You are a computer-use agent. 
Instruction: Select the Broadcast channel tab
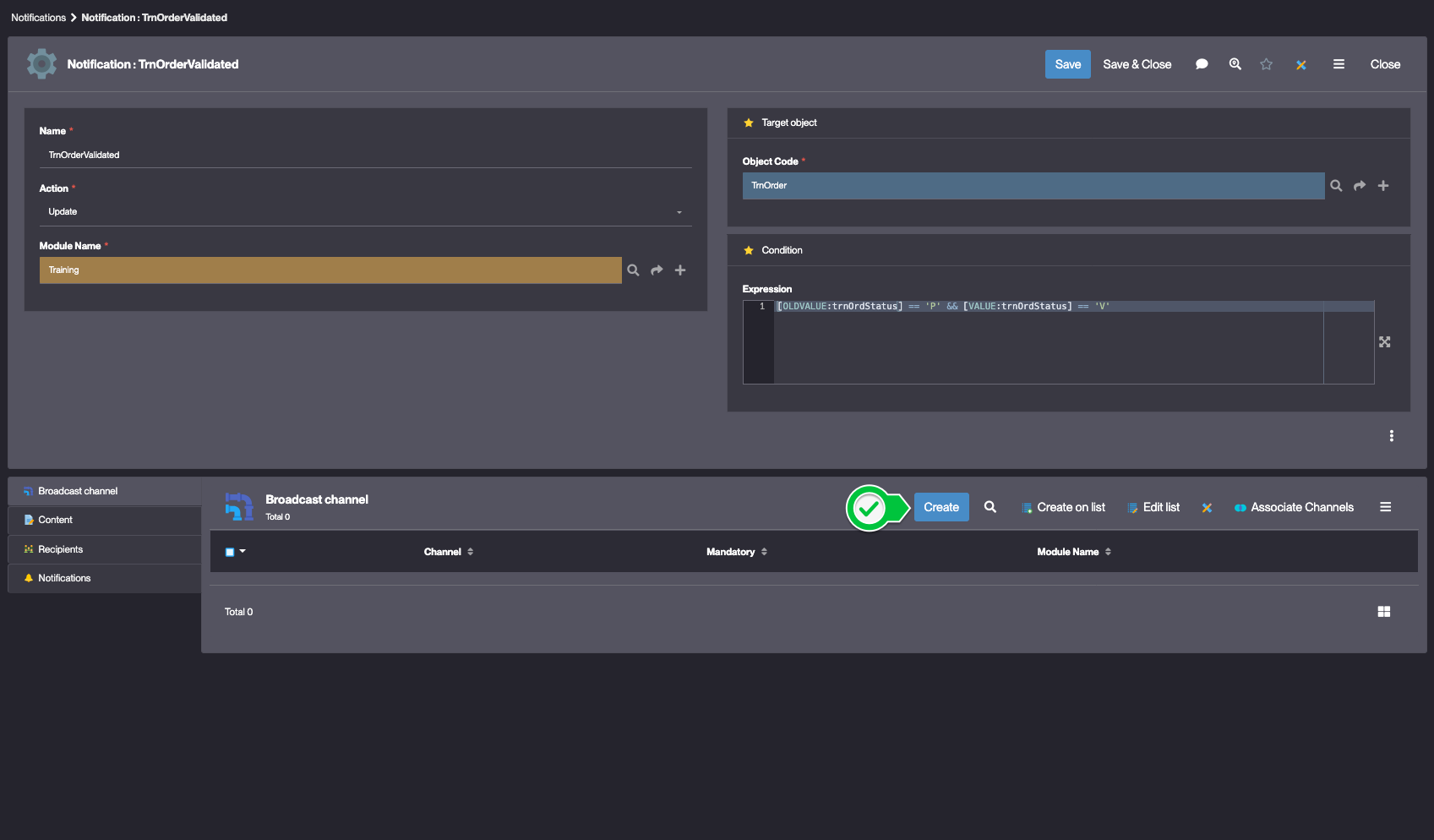click(x=105, y=491)
